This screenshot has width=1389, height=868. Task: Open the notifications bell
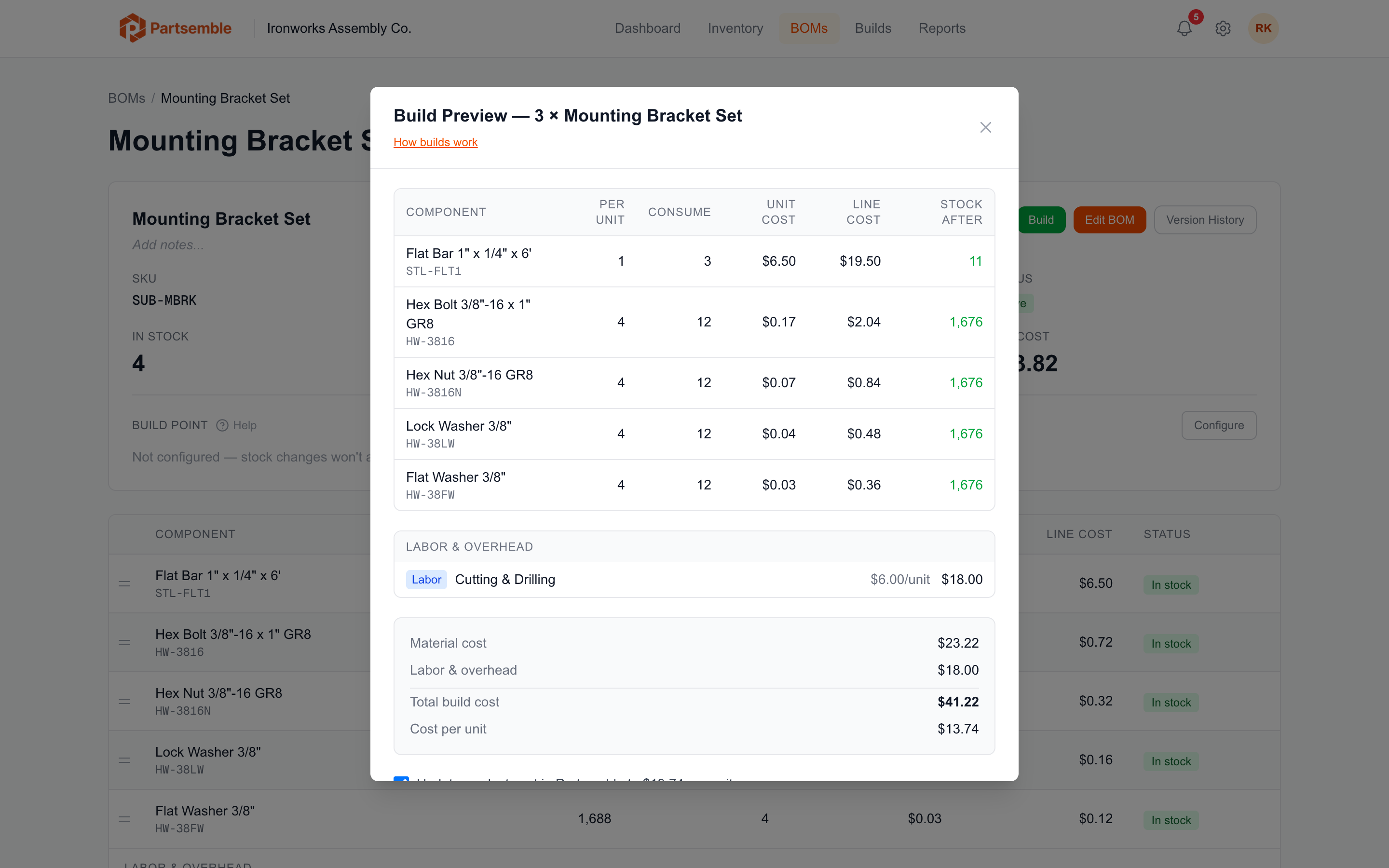[1184, 29]
